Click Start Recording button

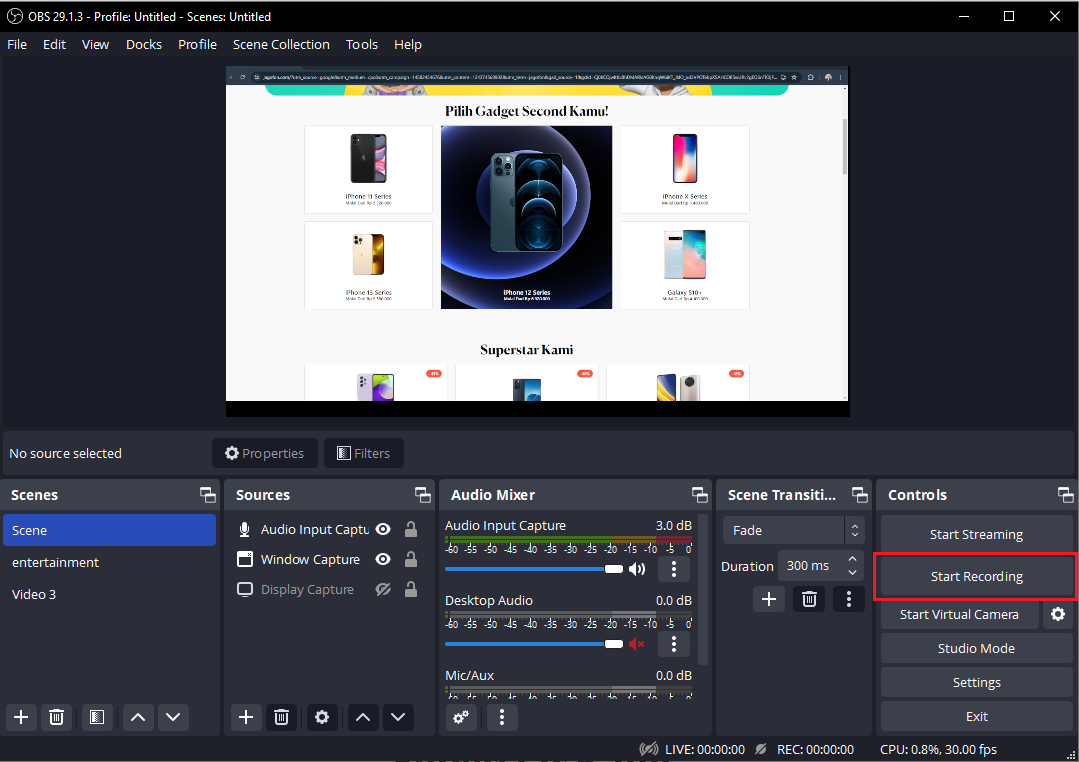click(x=976, y=576)
